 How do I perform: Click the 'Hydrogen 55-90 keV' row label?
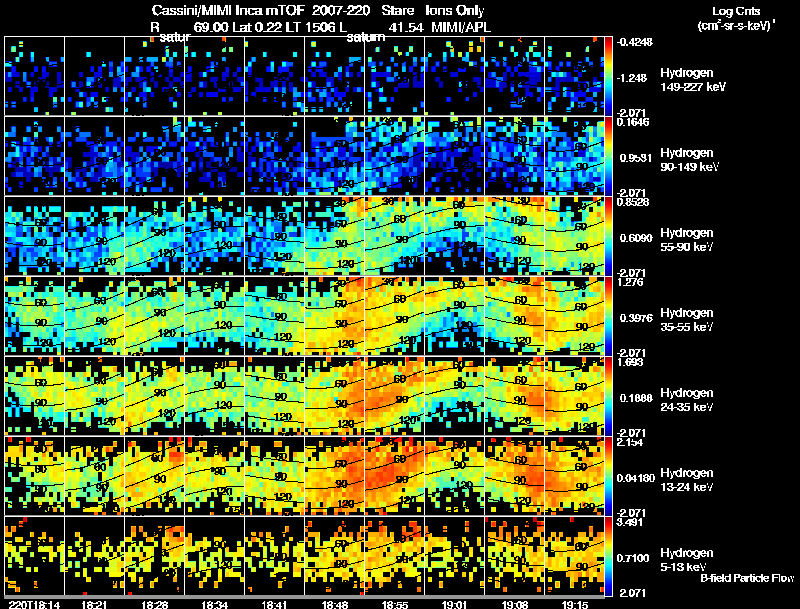pos(687,240)
